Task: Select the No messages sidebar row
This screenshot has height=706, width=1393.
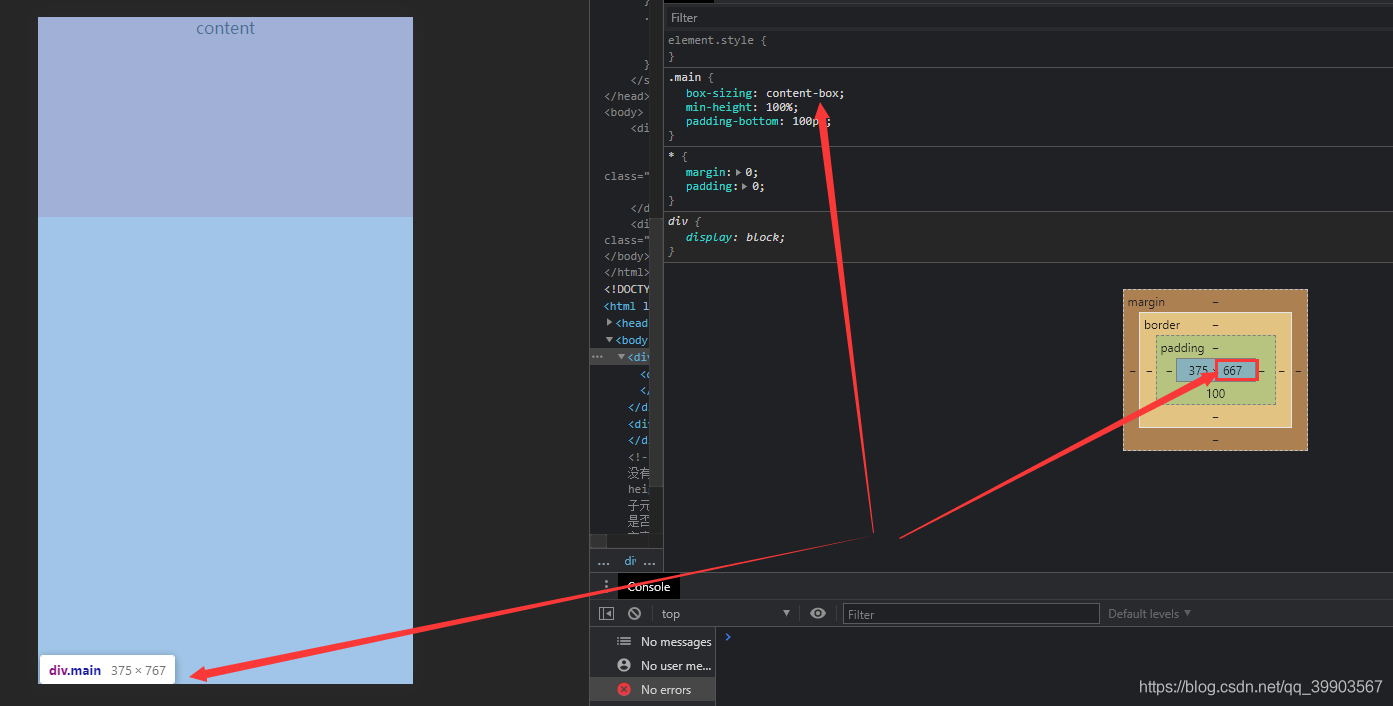Action: point(653,641)
